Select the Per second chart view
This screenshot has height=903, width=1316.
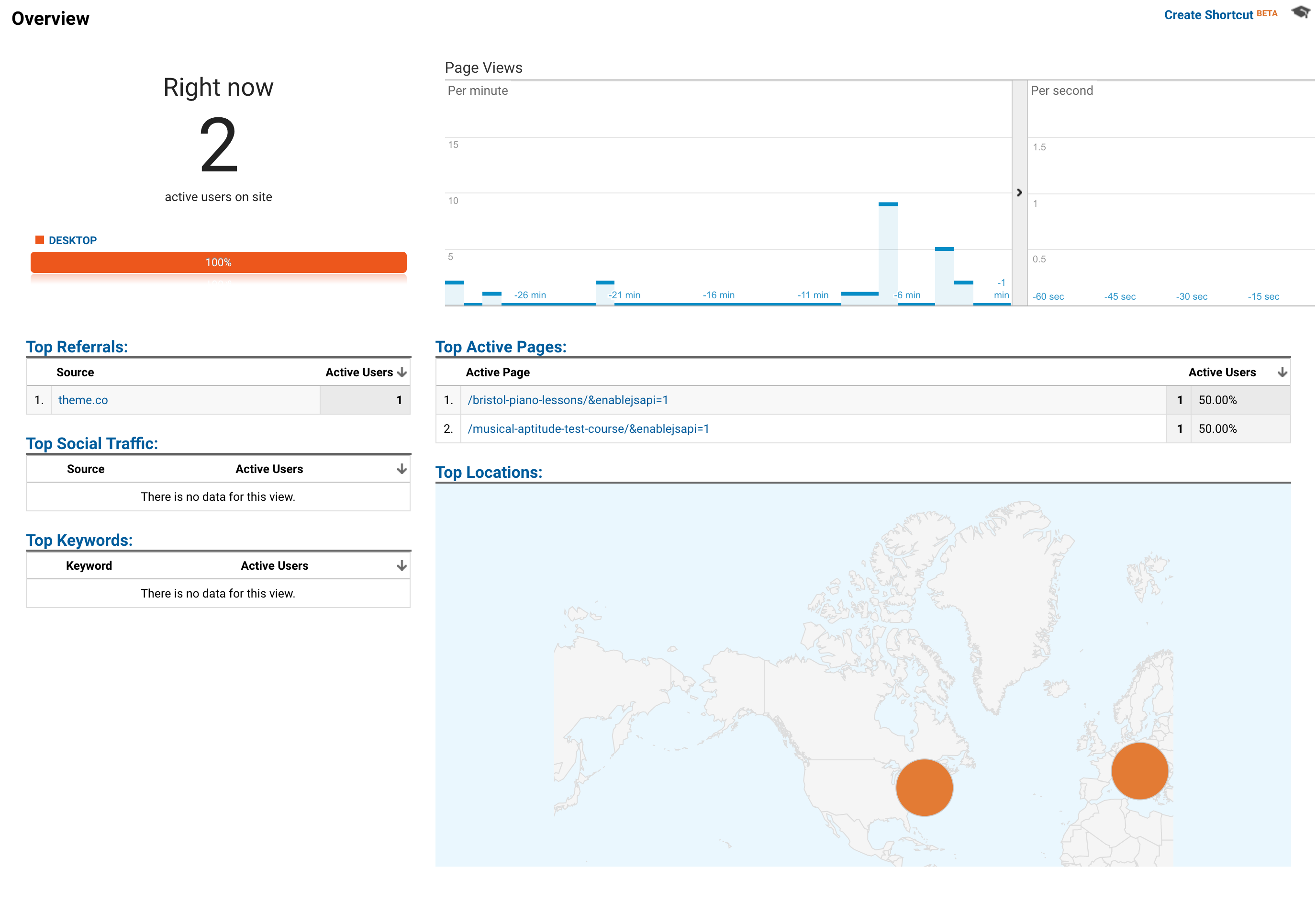point(1062,90)
